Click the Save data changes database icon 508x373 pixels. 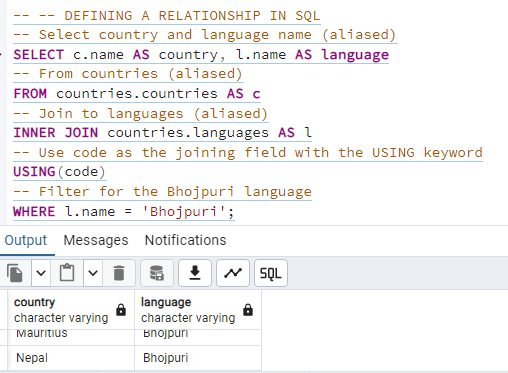pos(157,273)
